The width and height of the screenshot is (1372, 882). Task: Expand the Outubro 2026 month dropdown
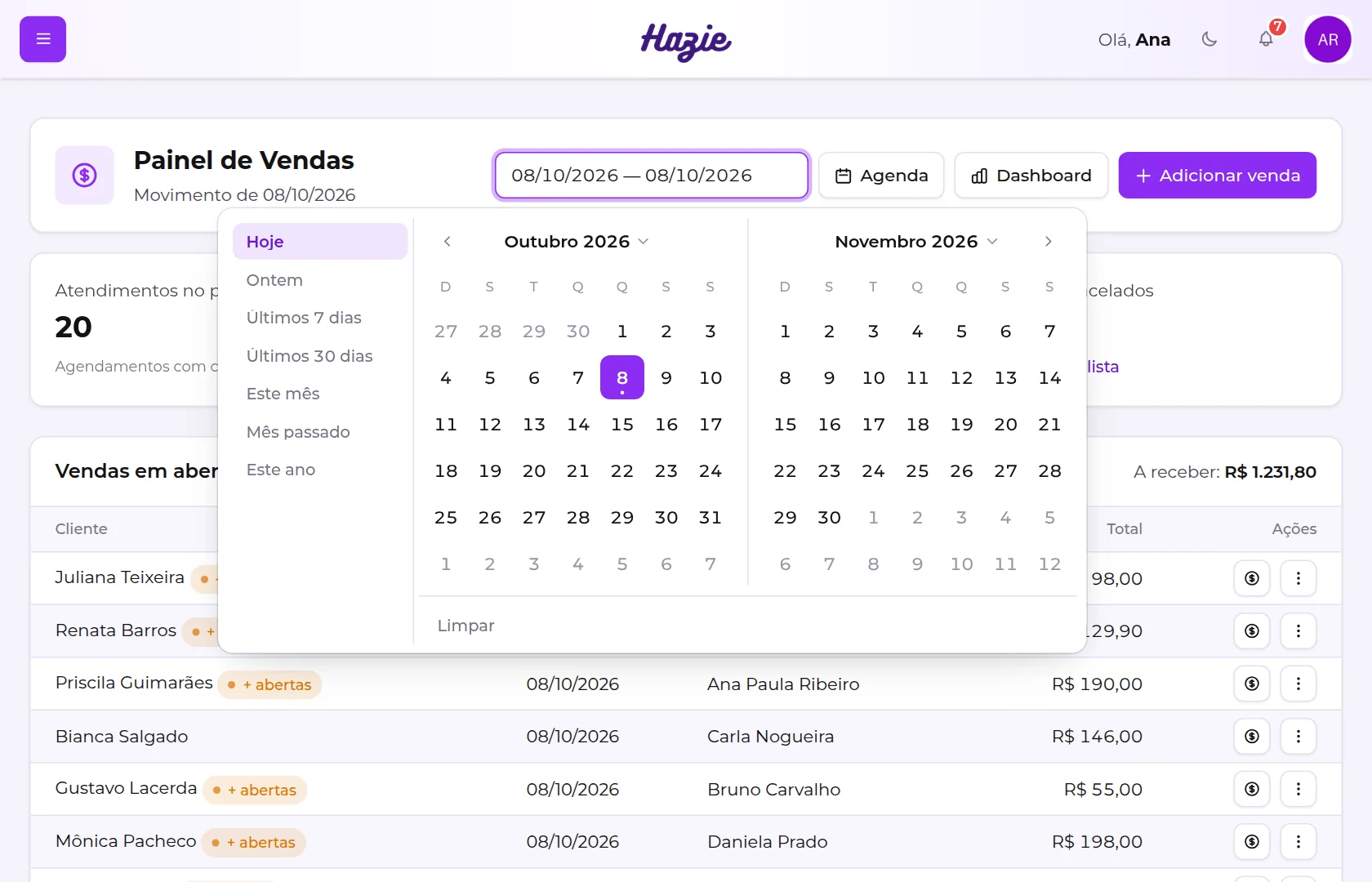pyautogui.click(x=577, y=242)
